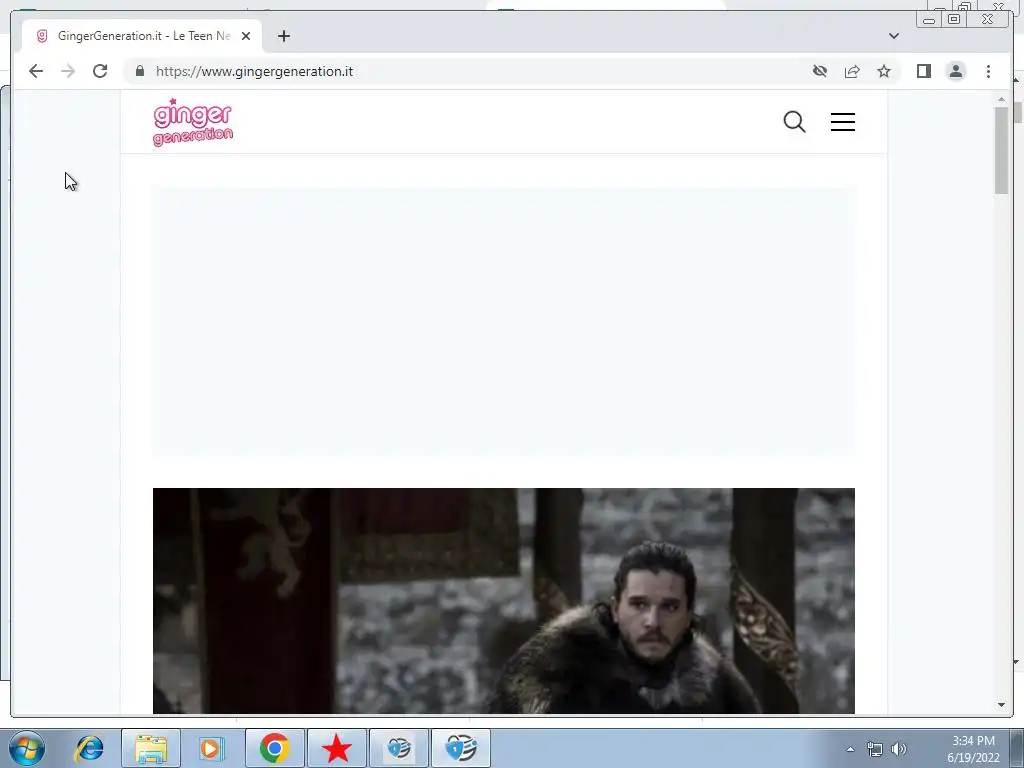This screenshot has height=768, width=1024.
Task: Open the Jon Snow article image
Action: [504, 601]
